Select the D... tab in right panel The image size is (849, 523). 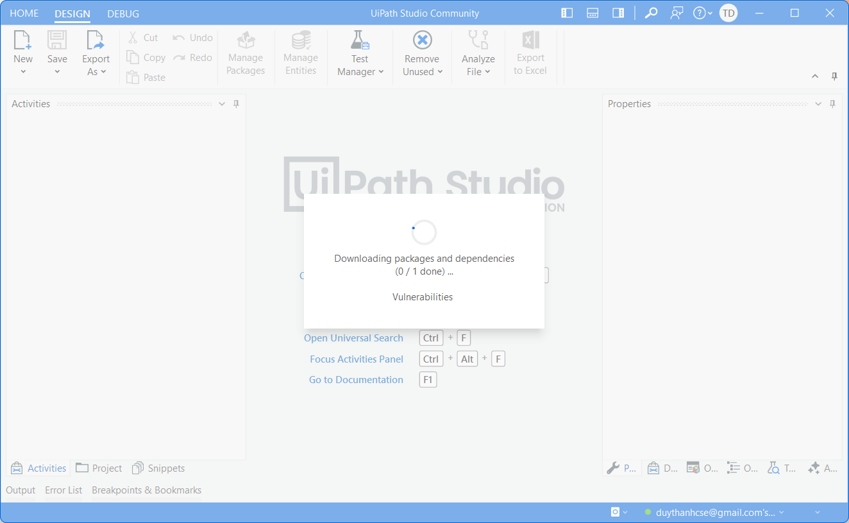click(x=662, y=468)
